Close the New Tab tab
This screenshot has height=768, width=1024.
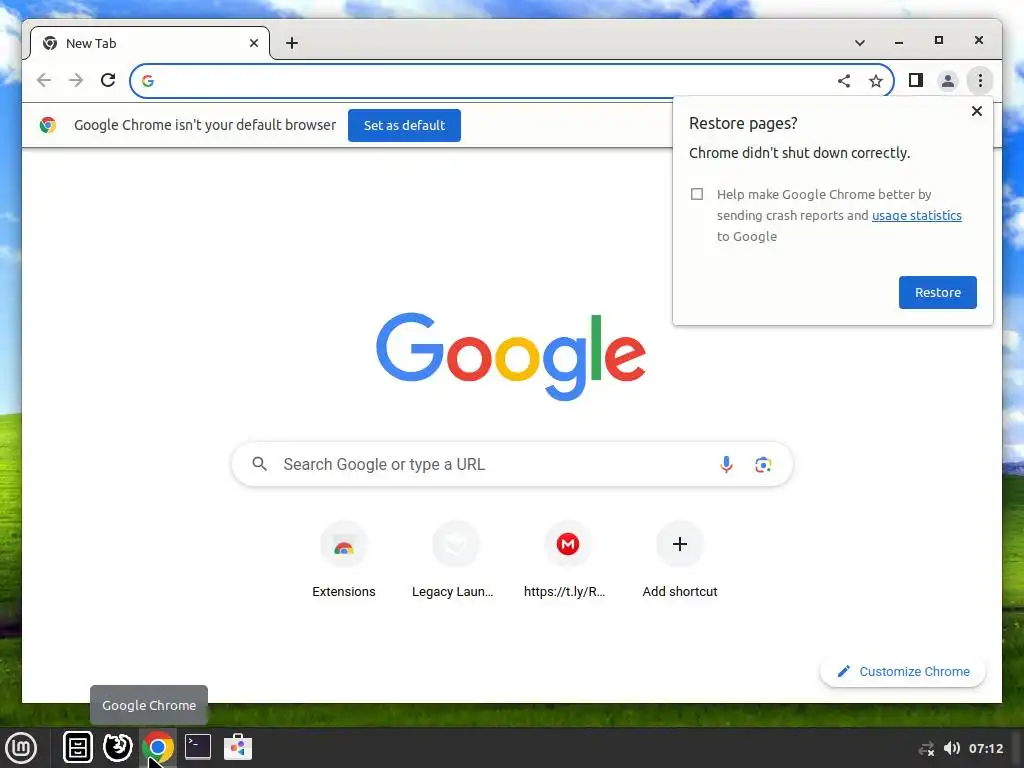pyautogui.click(x=254, y=43)
